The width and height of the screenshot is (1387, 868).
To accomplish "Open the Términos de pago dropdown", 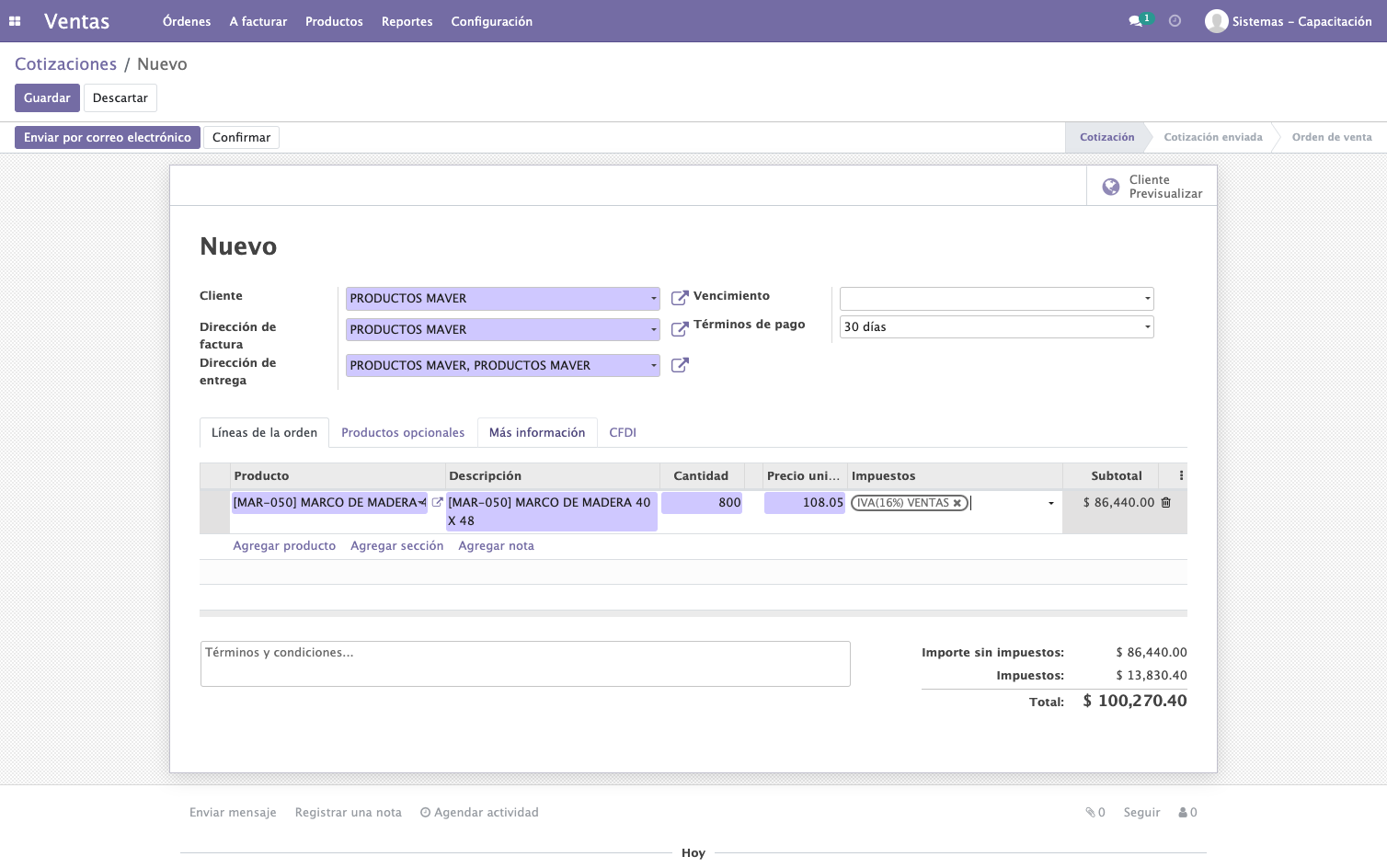I will click(1147, 327).
